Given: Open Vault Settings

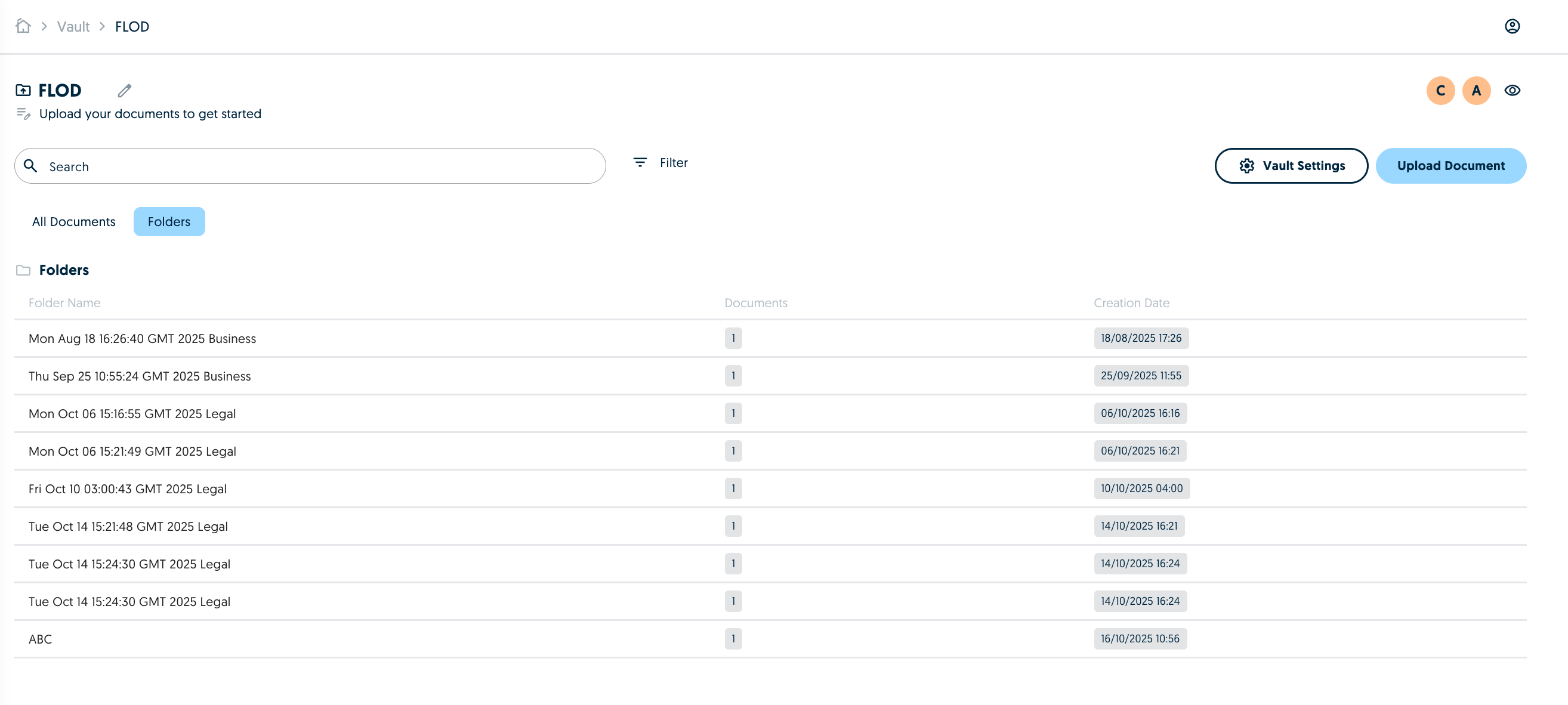Looking at the screenshot, I should pos(1291,165).
